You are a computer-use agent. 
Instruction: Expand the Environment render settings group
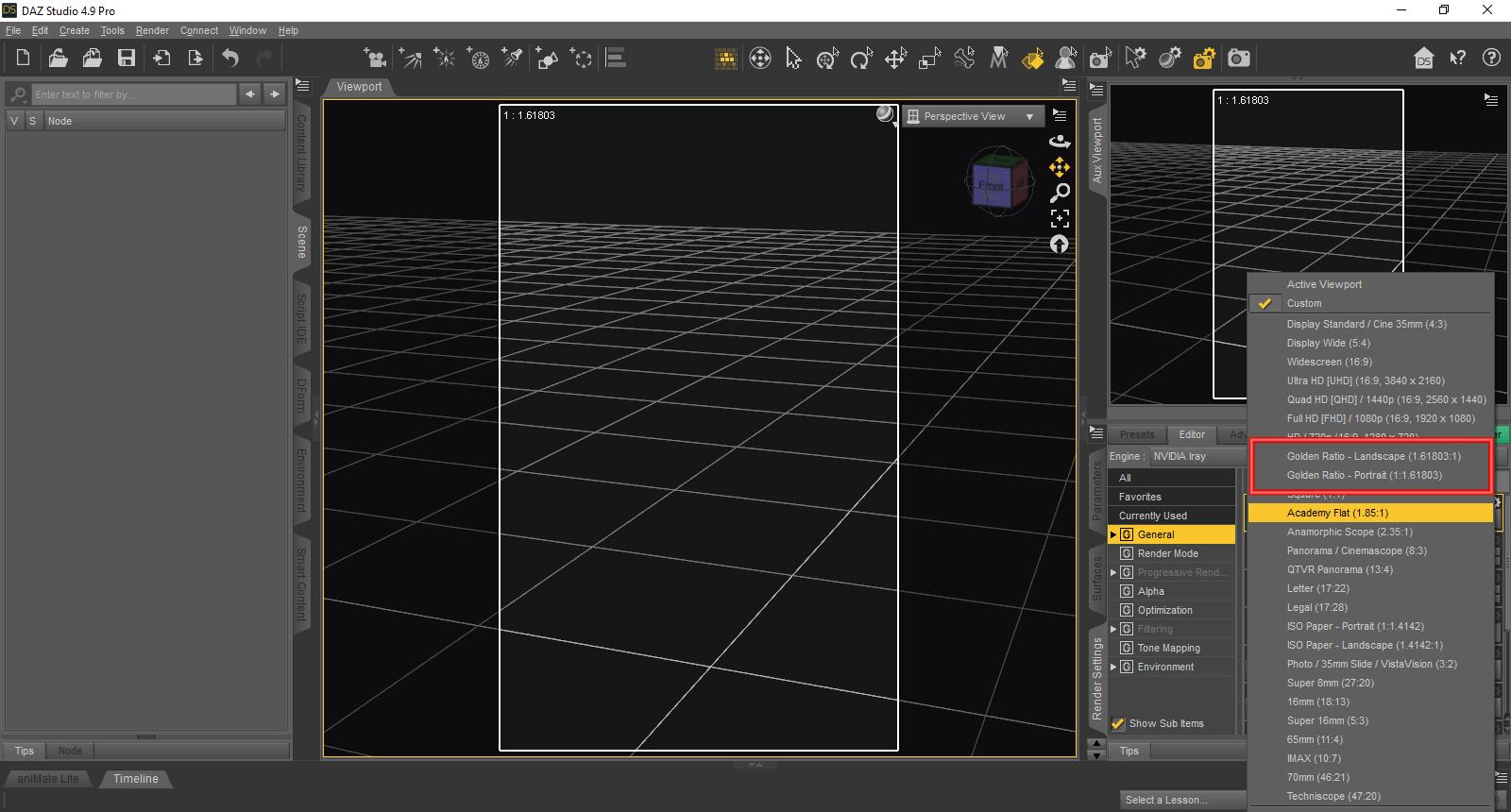point(1113,667)
